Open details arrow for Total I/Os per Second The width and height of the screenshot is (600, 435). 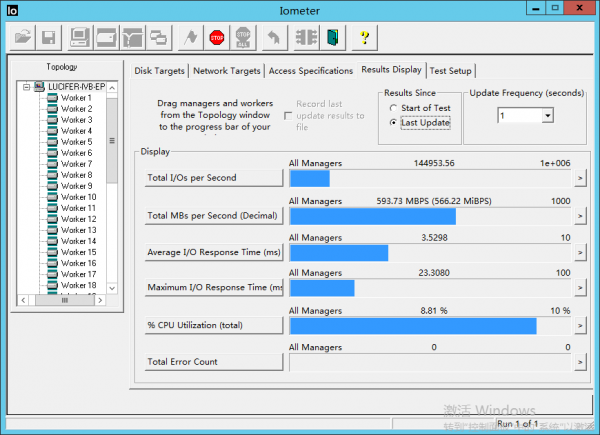tap(580, 178)
